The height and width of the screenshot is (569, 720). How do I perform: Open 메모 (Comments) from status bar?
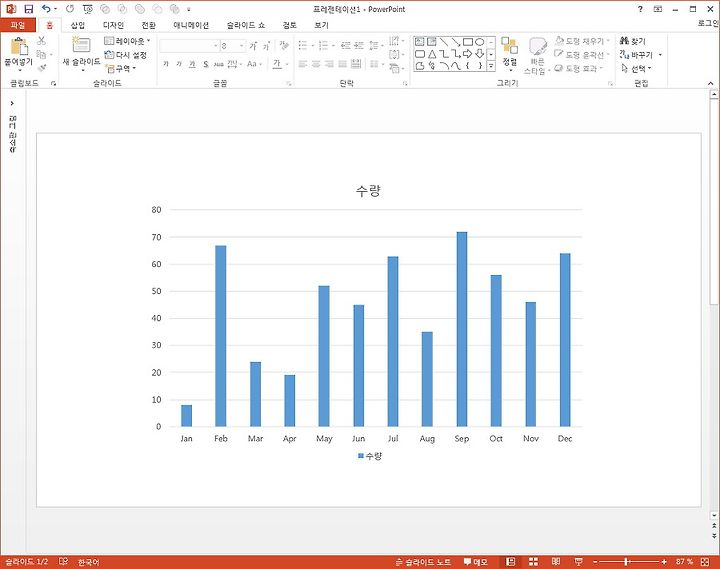475,562
